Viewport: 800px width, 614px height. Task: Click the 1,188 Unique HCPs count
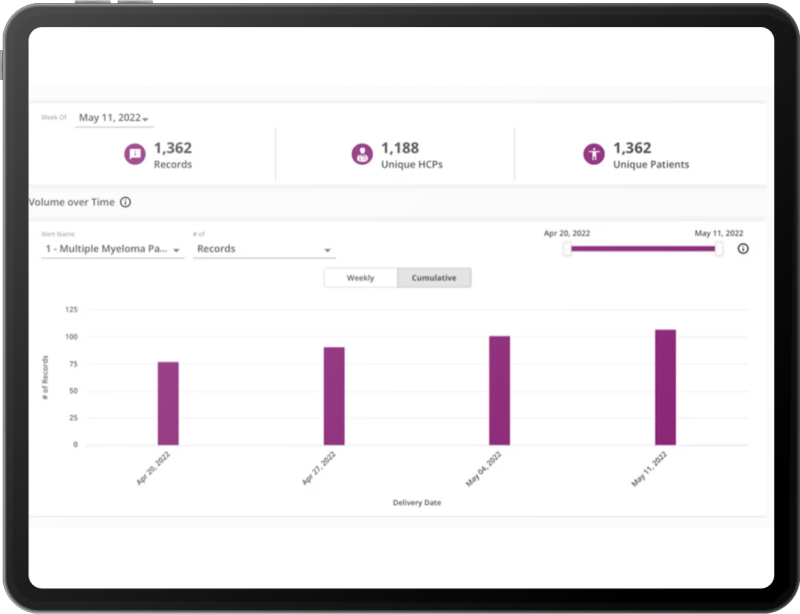point(400,148)
